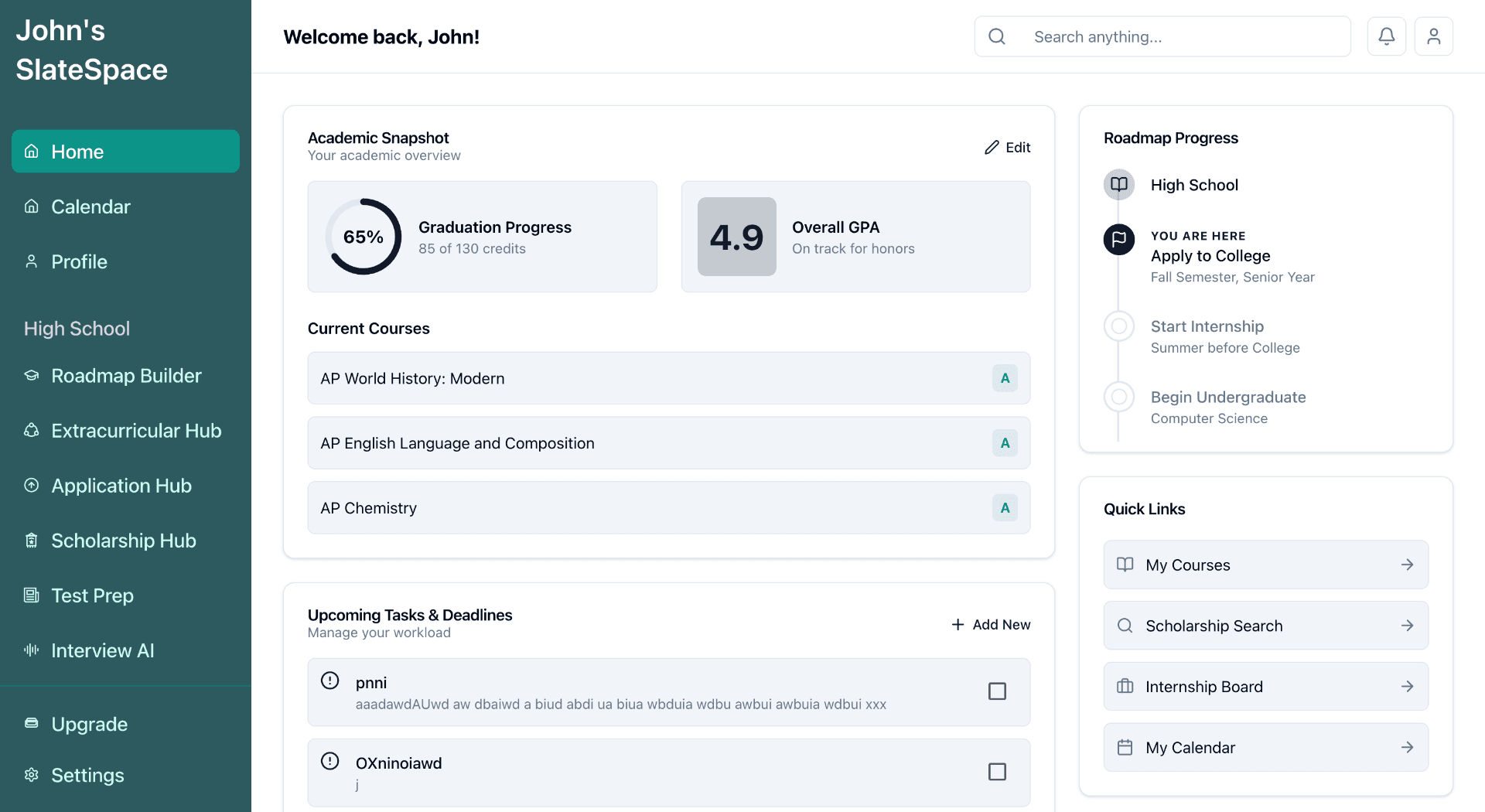Image resolution: width=1485 pixels, height=812 pixels.
Task: Open the Roadmap Builder graduation cap icon
Action: tap(31, 376)
